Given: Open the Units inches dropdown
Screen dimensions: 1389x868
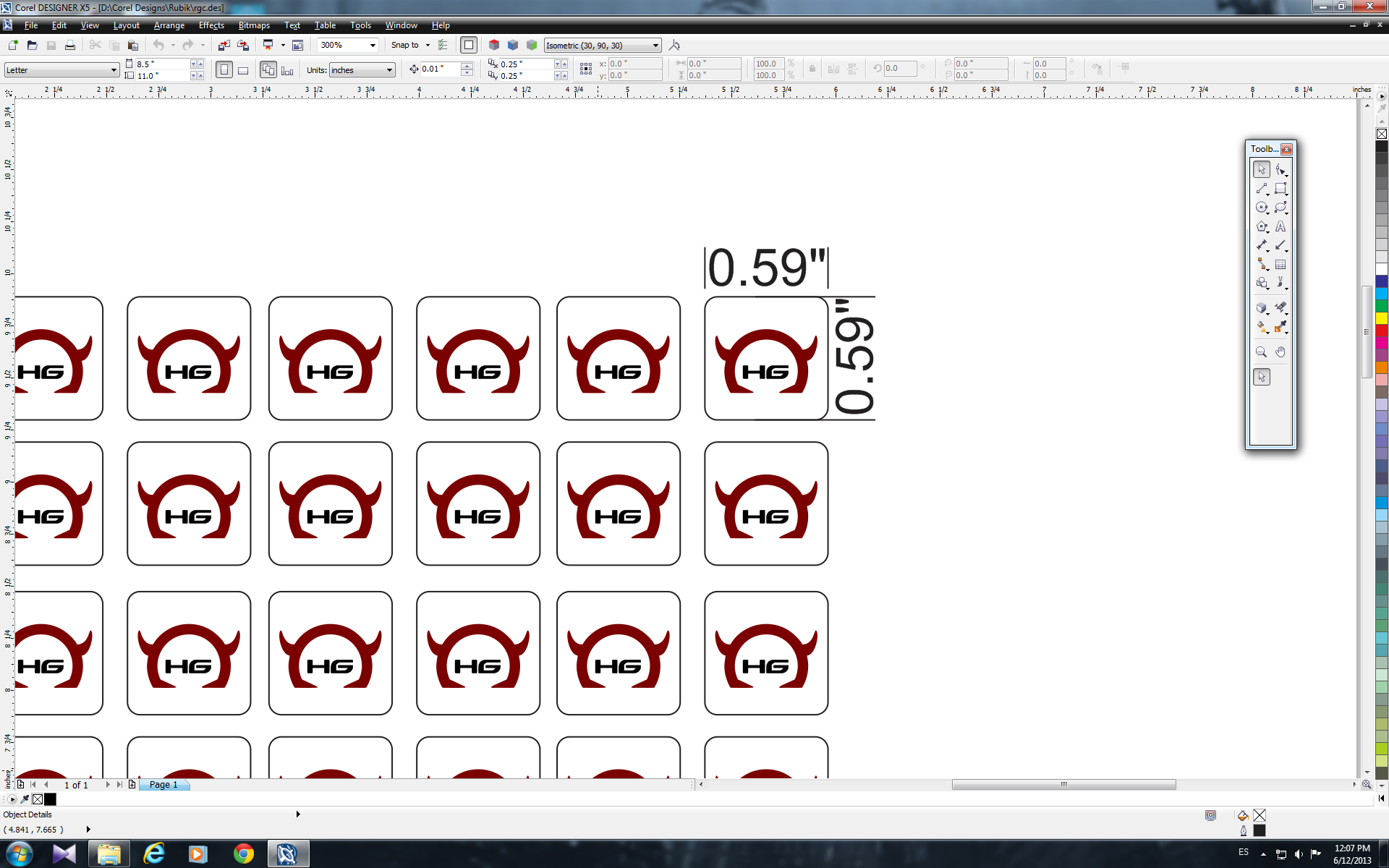Looking at the screenshot, I should pyautogui.click(x=389, y=70).
